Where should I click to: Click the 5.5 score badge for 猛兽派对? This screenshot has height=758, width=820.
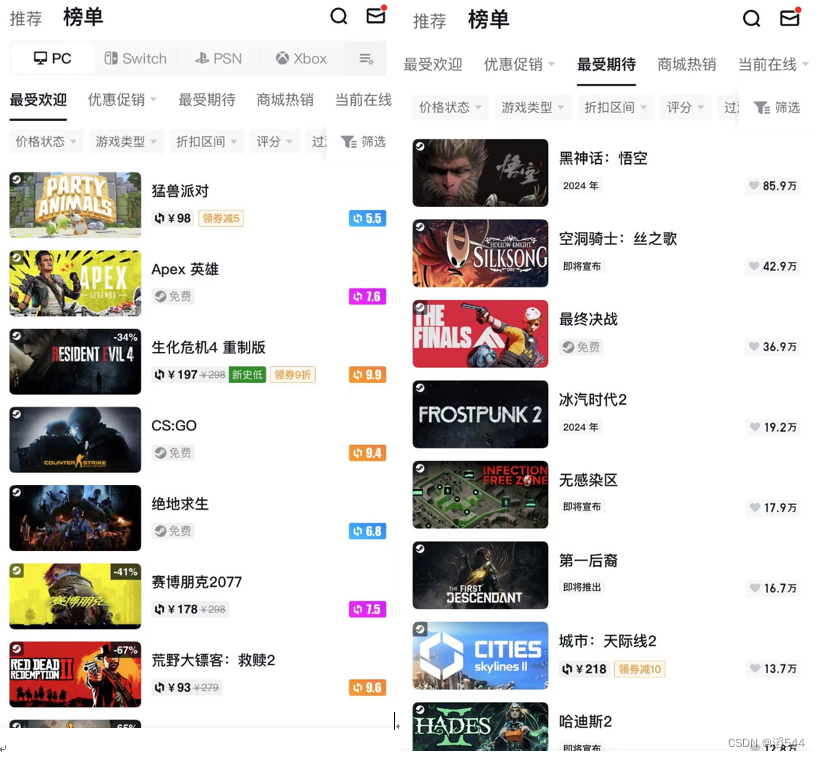367,218
